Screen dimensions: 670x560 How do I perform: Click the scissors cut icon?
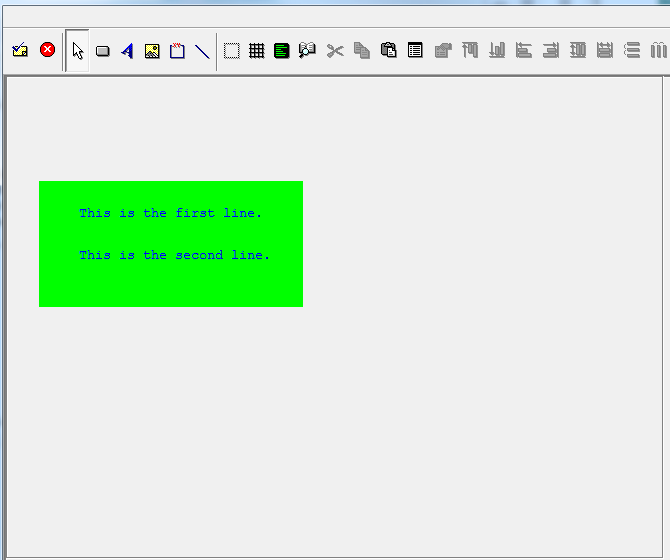[335, 51]
